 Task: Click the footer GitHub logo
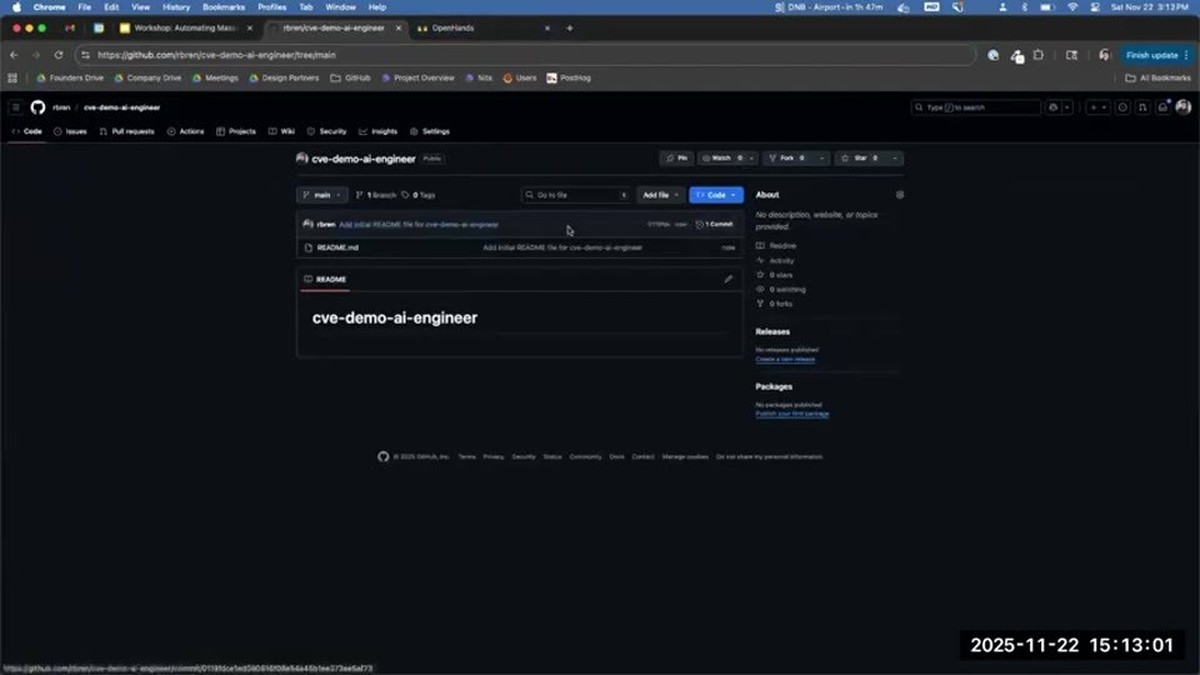(383, 456)
